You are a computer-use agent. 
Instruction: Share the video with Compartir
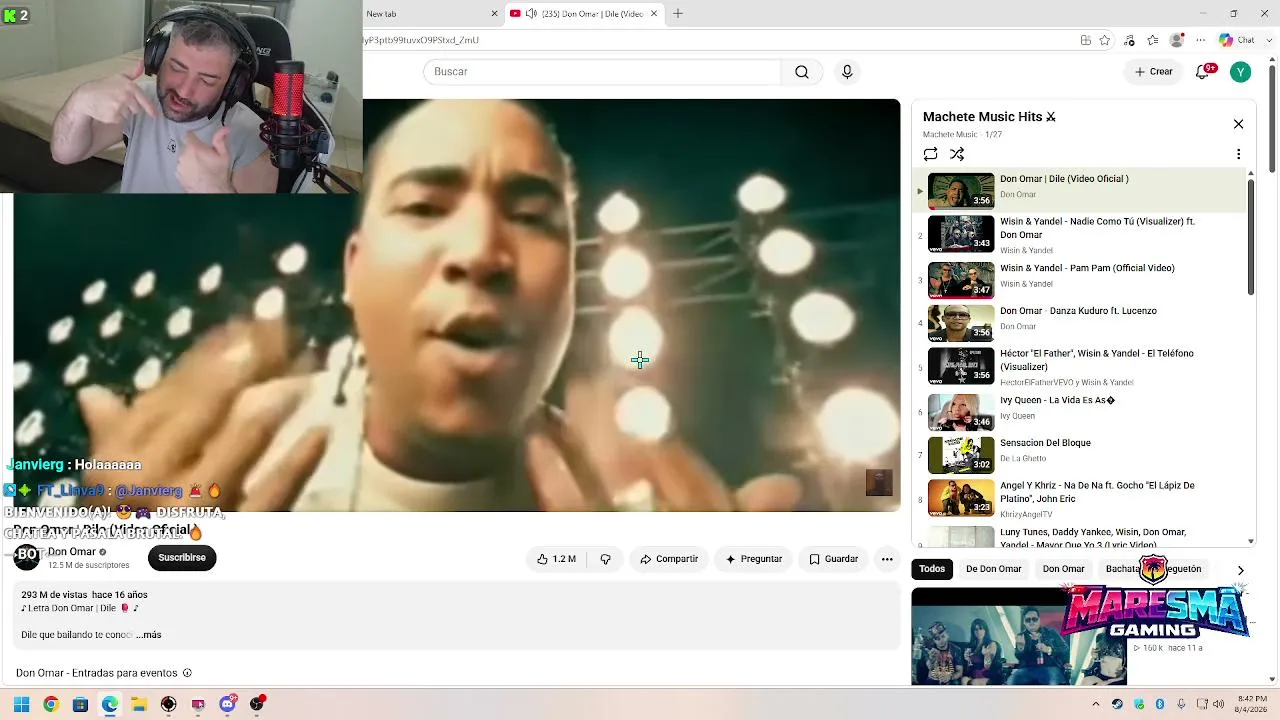pos(669,559)
